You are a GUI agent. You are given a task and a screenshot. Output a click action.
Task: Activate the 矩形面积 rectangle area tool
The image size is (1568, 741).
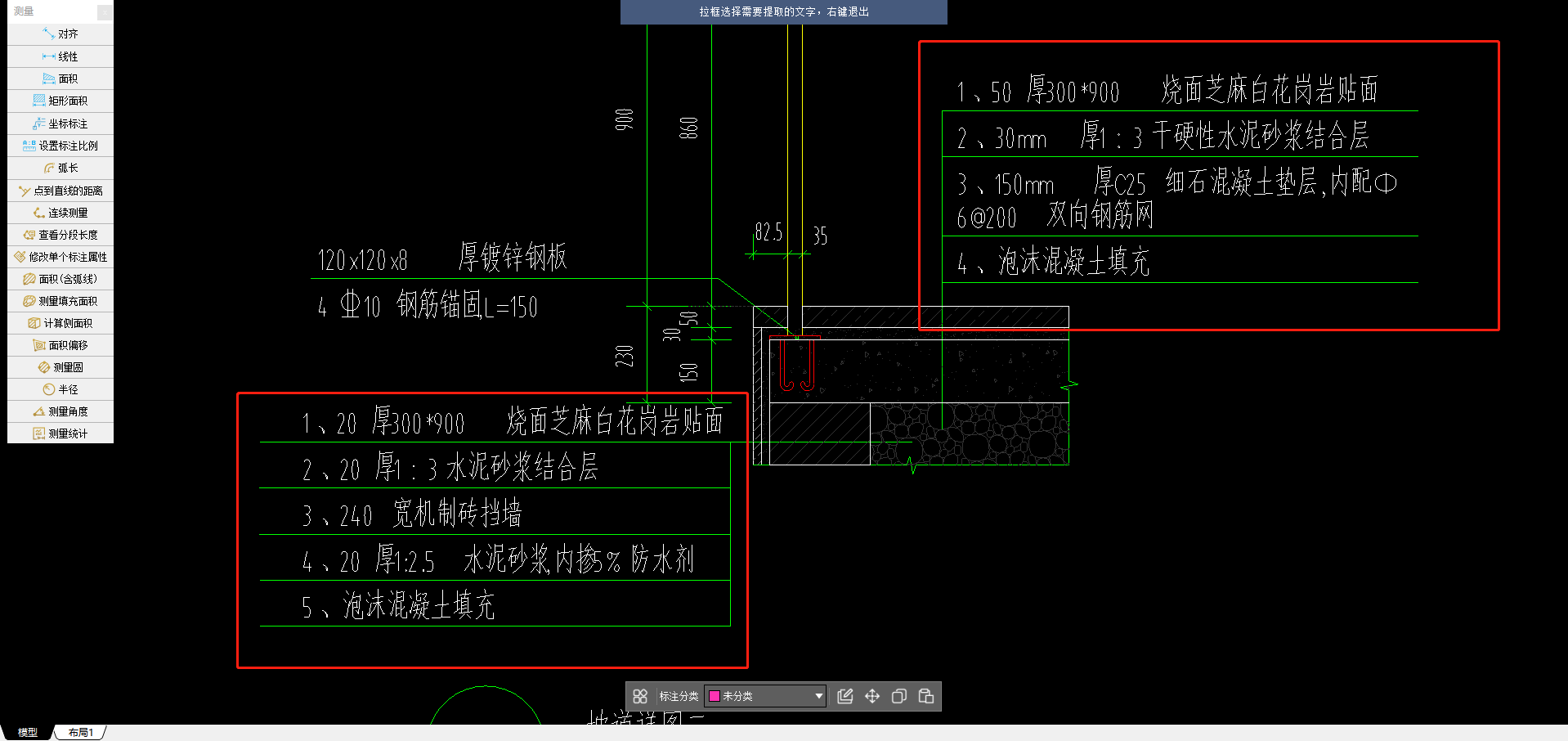pyautogui.click(x=60, y=101)
